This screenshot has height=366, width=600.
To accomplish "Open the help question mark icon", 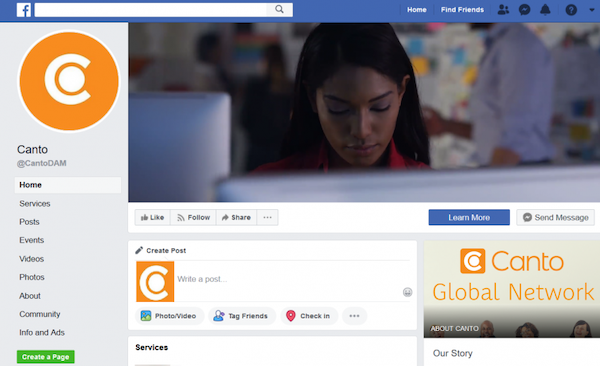I will pyautogui.click(x=571, y=10).
